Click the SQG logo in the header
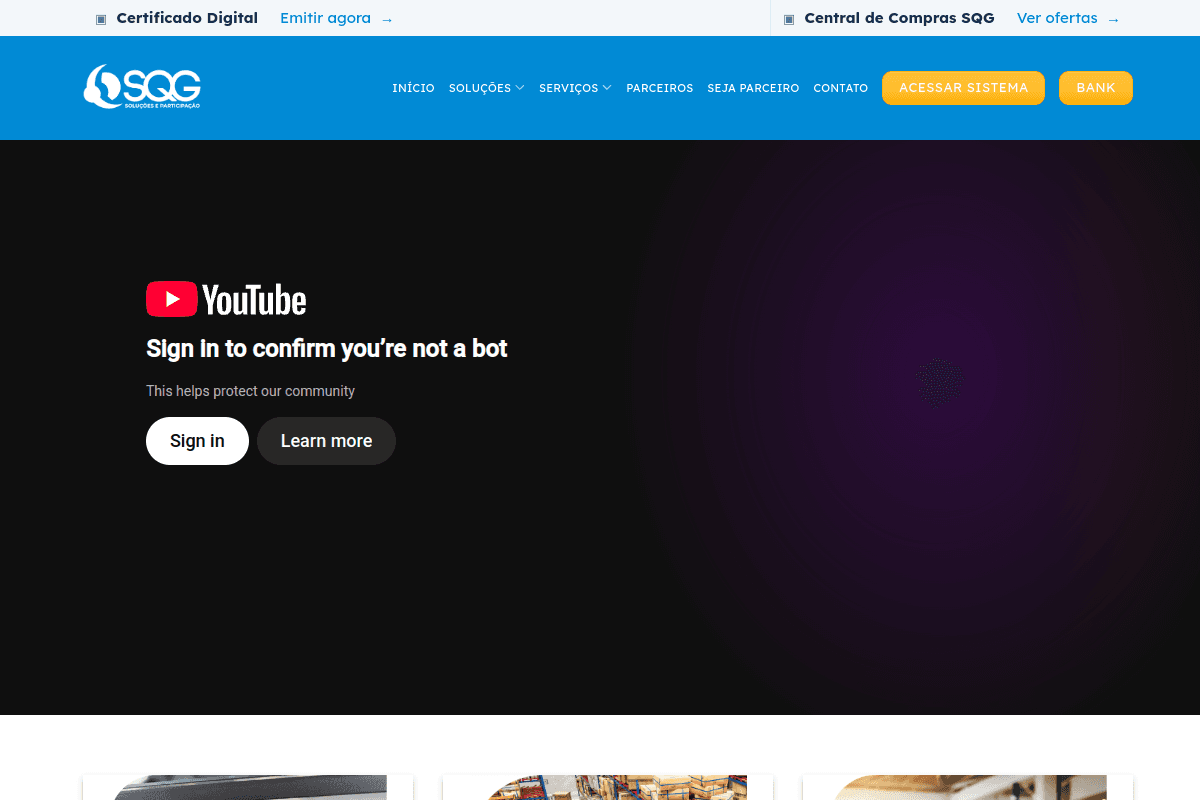The height and width of the screenshot is (800, 1200). click(142, 87)
